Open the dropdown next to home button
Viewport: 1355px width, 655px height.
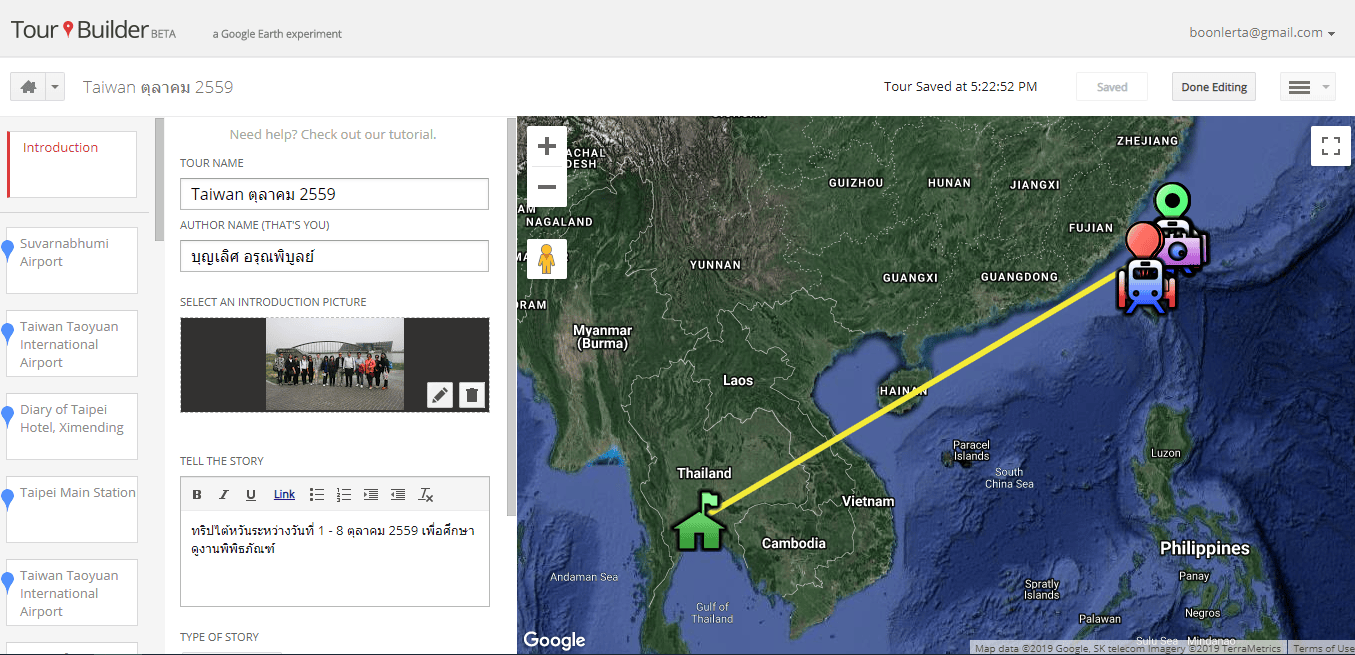pyautogui.click(x=55, y=87)
